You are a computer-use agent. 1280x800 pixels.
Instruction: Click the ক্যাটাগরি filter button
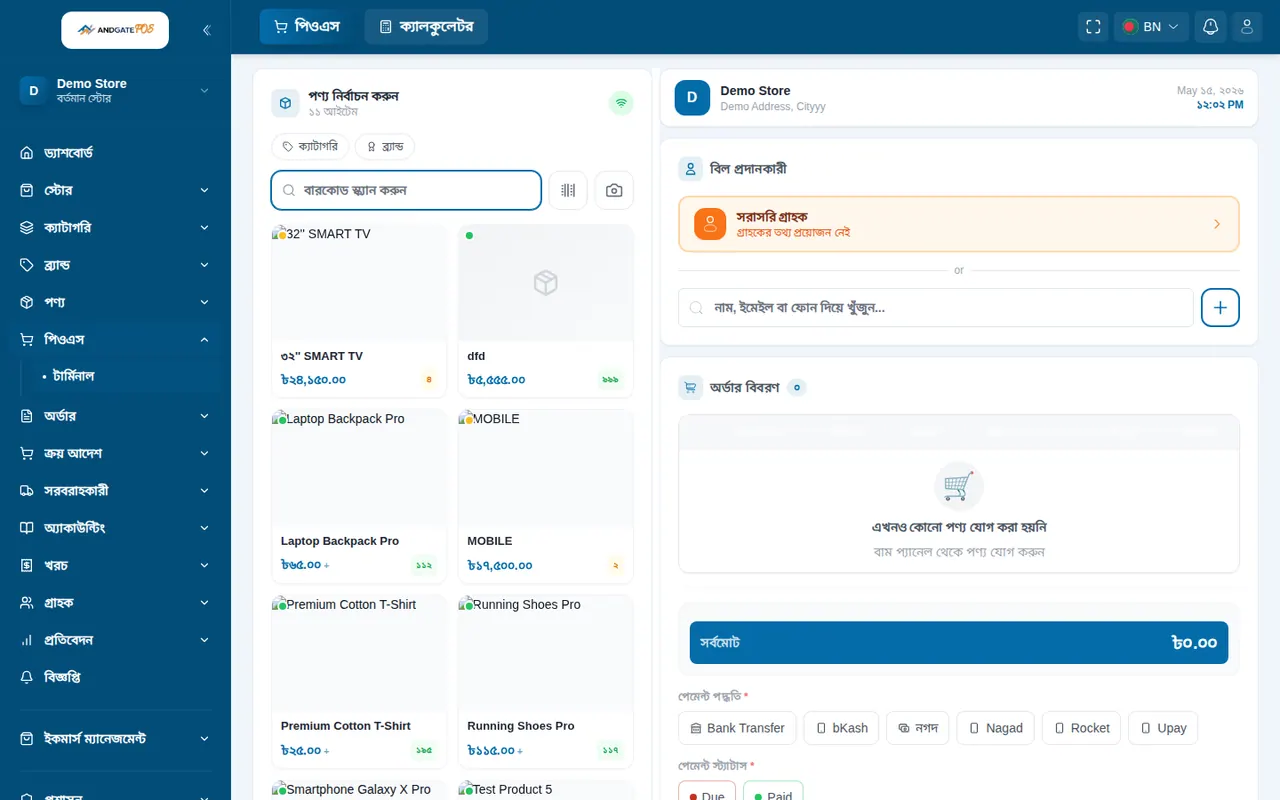310,147
